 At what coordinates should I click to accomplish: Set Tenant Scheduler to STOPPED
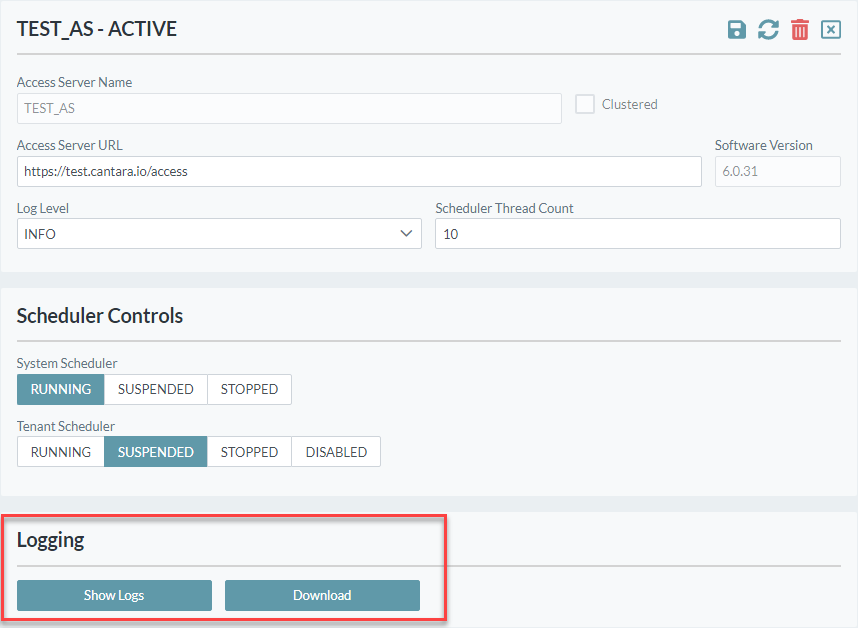click(x=249, y=452)
